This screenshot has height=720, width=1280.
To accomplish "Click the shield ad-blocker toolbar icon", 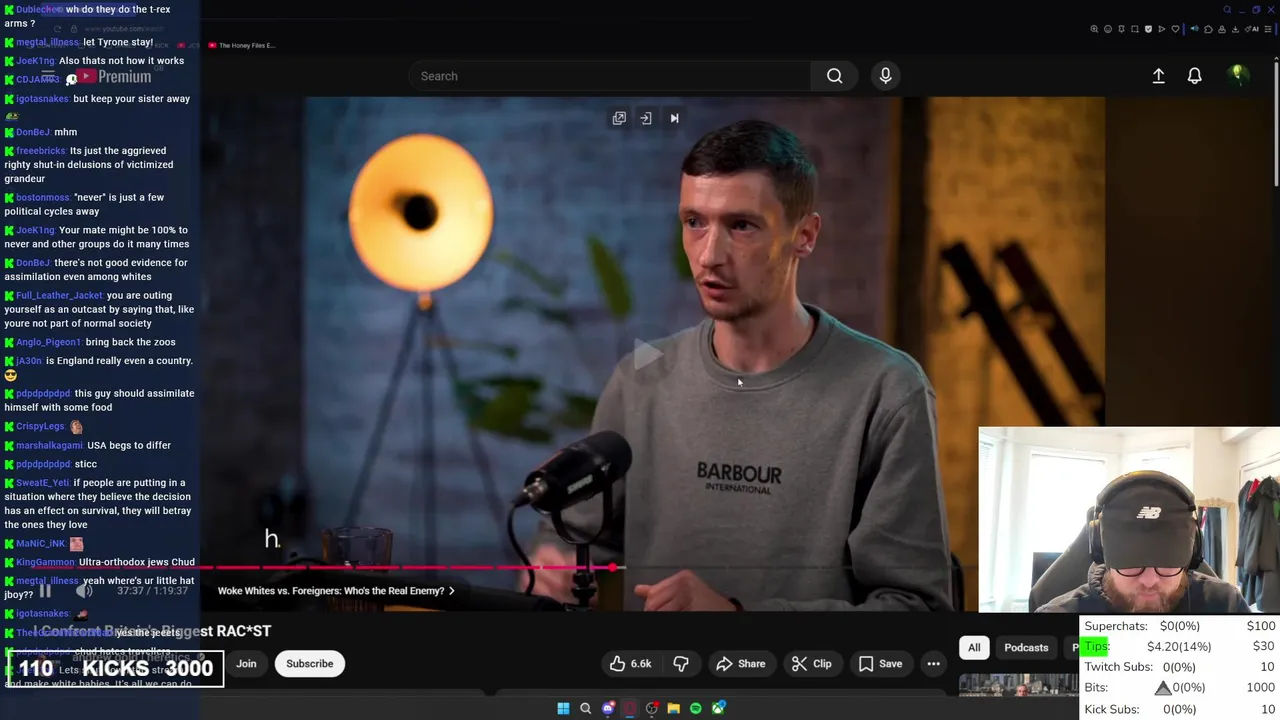I will coord(1148,29).
